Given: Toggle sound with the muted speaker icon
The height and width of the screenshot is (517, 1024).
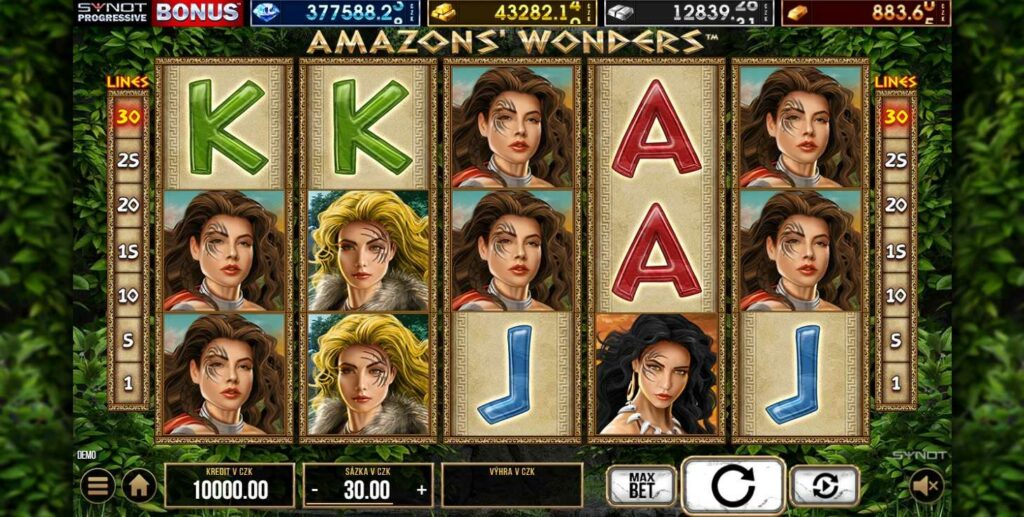Looking at the screenshot, I should [x=927, y=486].
